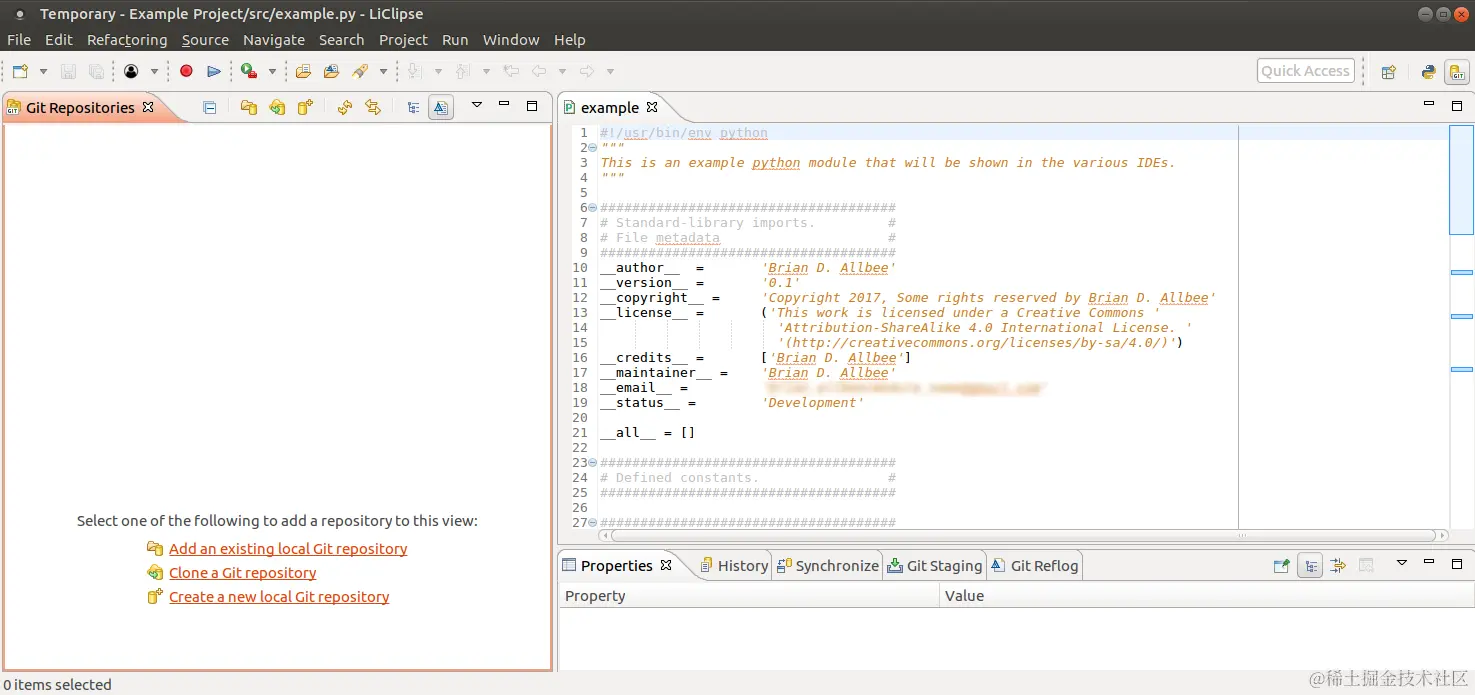
Task: Switch to the Synchronize tab
Action: [x=827, y=565]
